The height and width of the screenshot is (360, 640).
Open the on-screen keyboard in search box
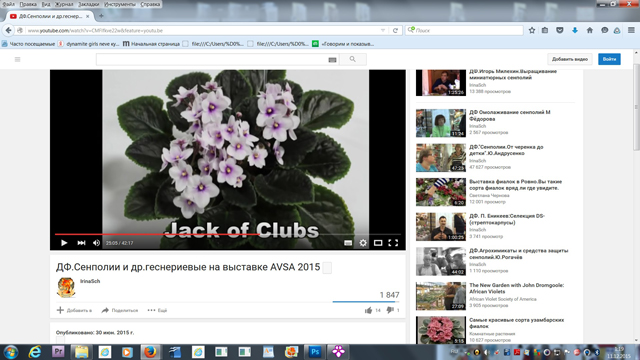click(x=332, y=60)
